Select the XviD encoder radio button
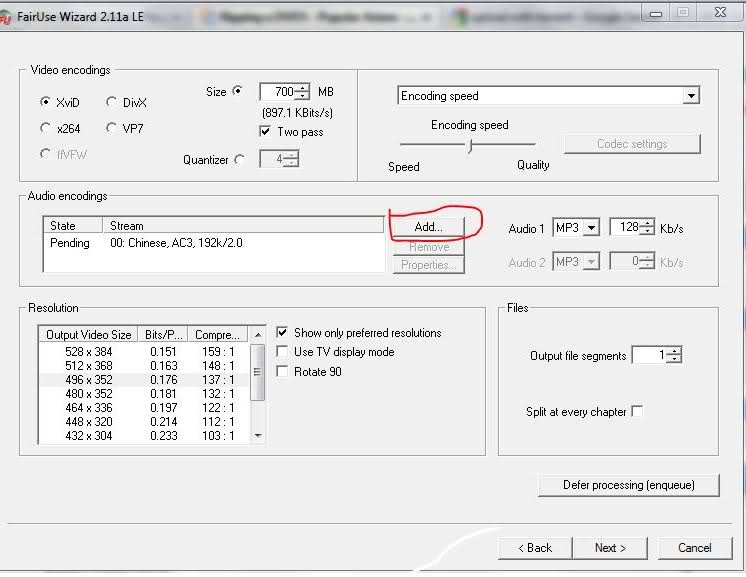This screenshot has width=746, height=577. tap(46, 102)
